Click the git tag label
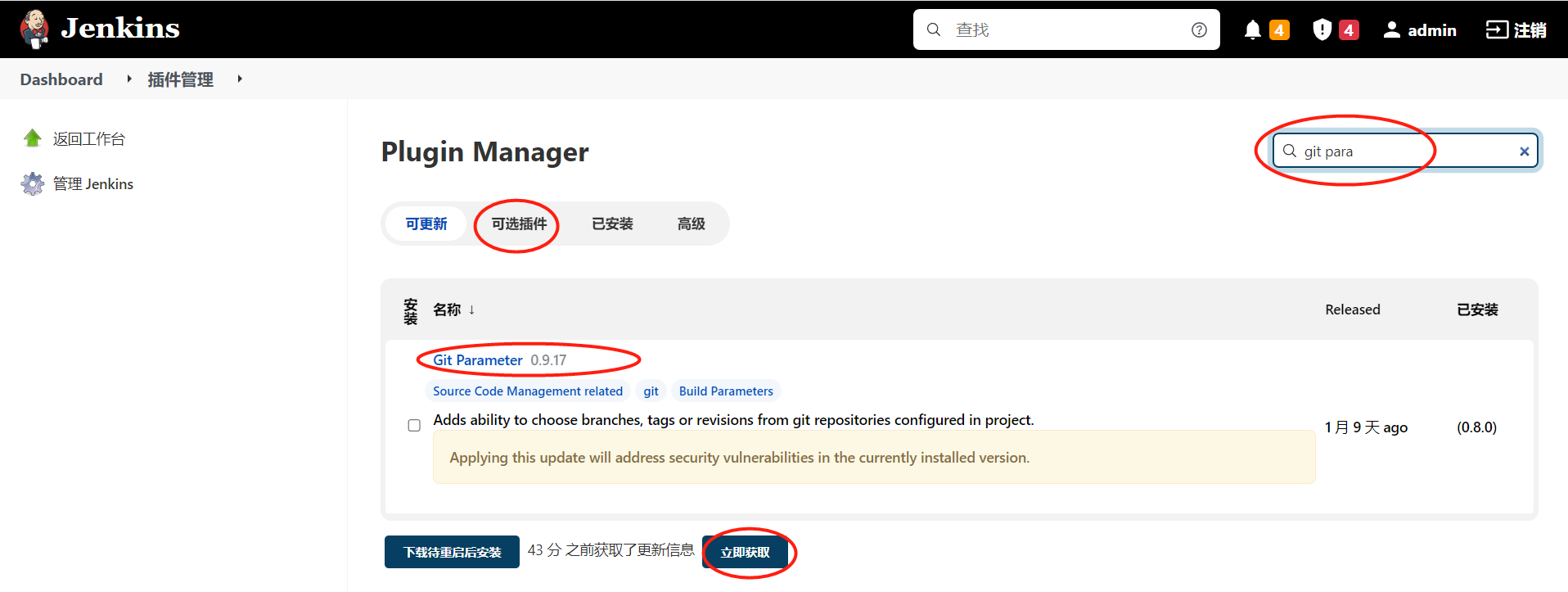The image size is (1568, 592). pos(651,391)
